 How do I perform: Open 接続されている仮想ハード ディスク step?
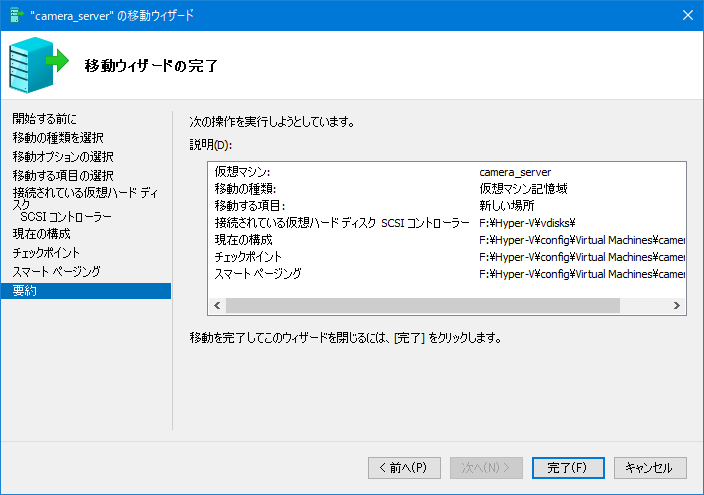(85, 198)
